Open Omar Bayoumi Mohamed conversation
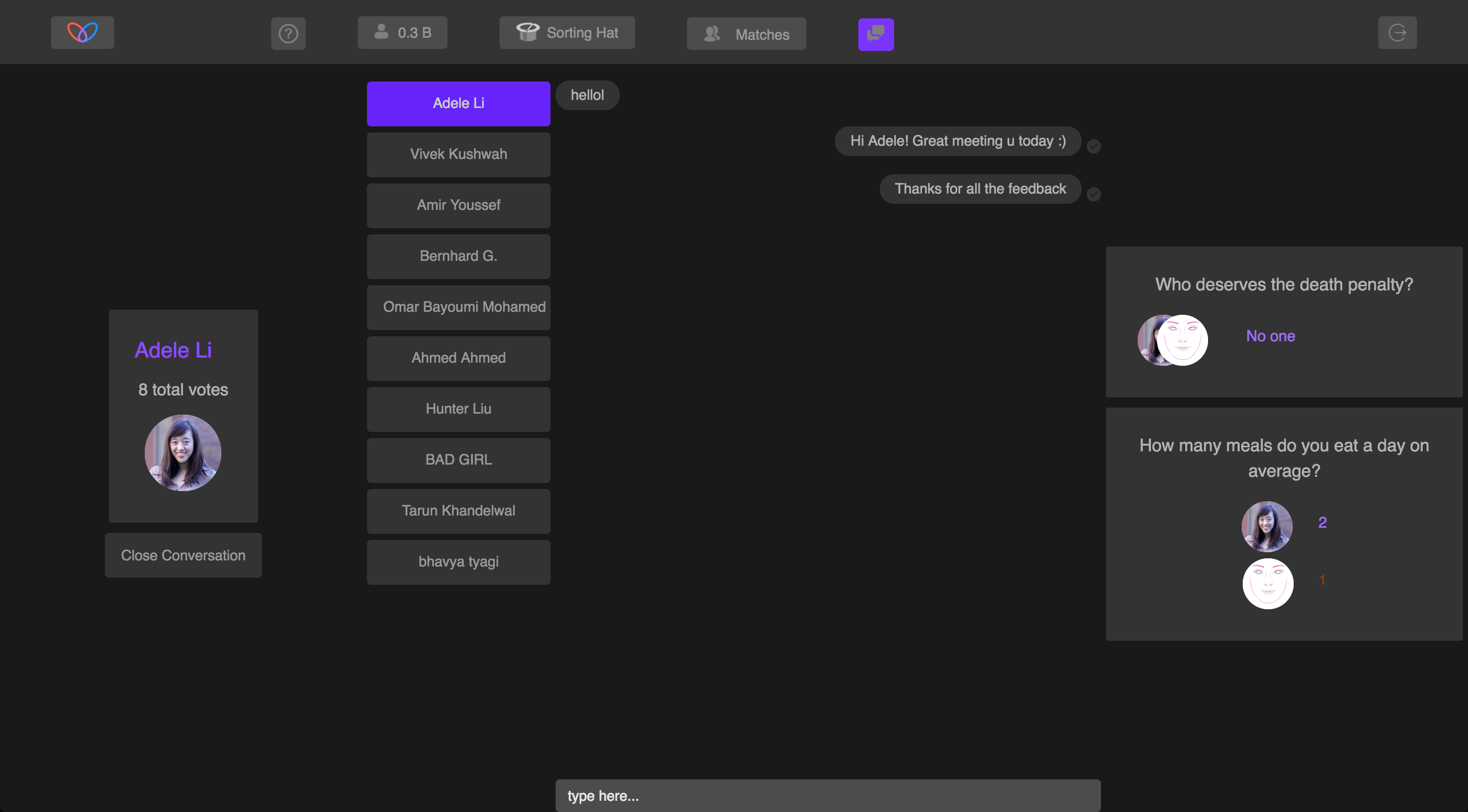The height and width of the screenshot is (812, 1468). pos(458,307)
